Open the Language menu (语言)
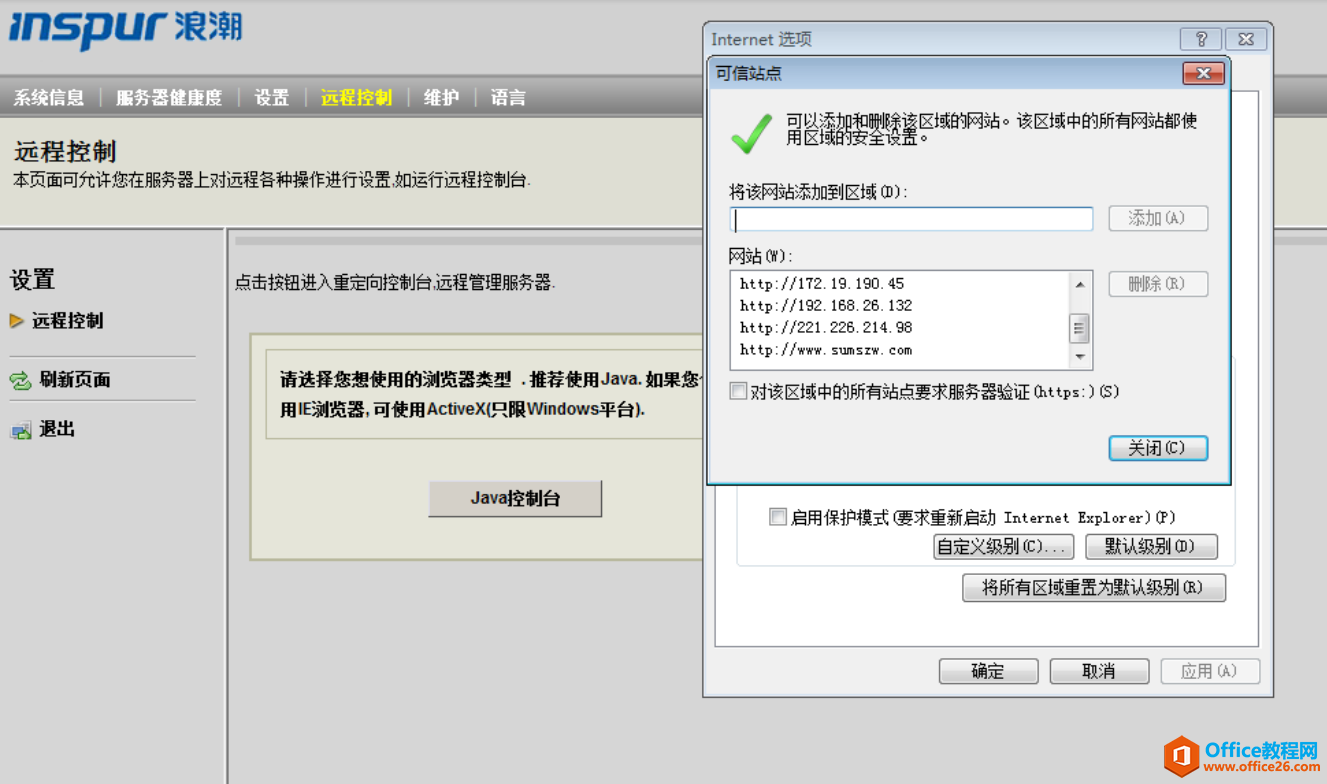1327x784 pixels. (508, 98)
